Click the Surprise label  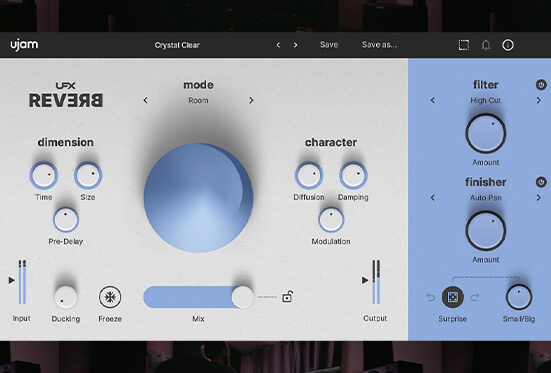pyautogui.click(x=453, y=319)
